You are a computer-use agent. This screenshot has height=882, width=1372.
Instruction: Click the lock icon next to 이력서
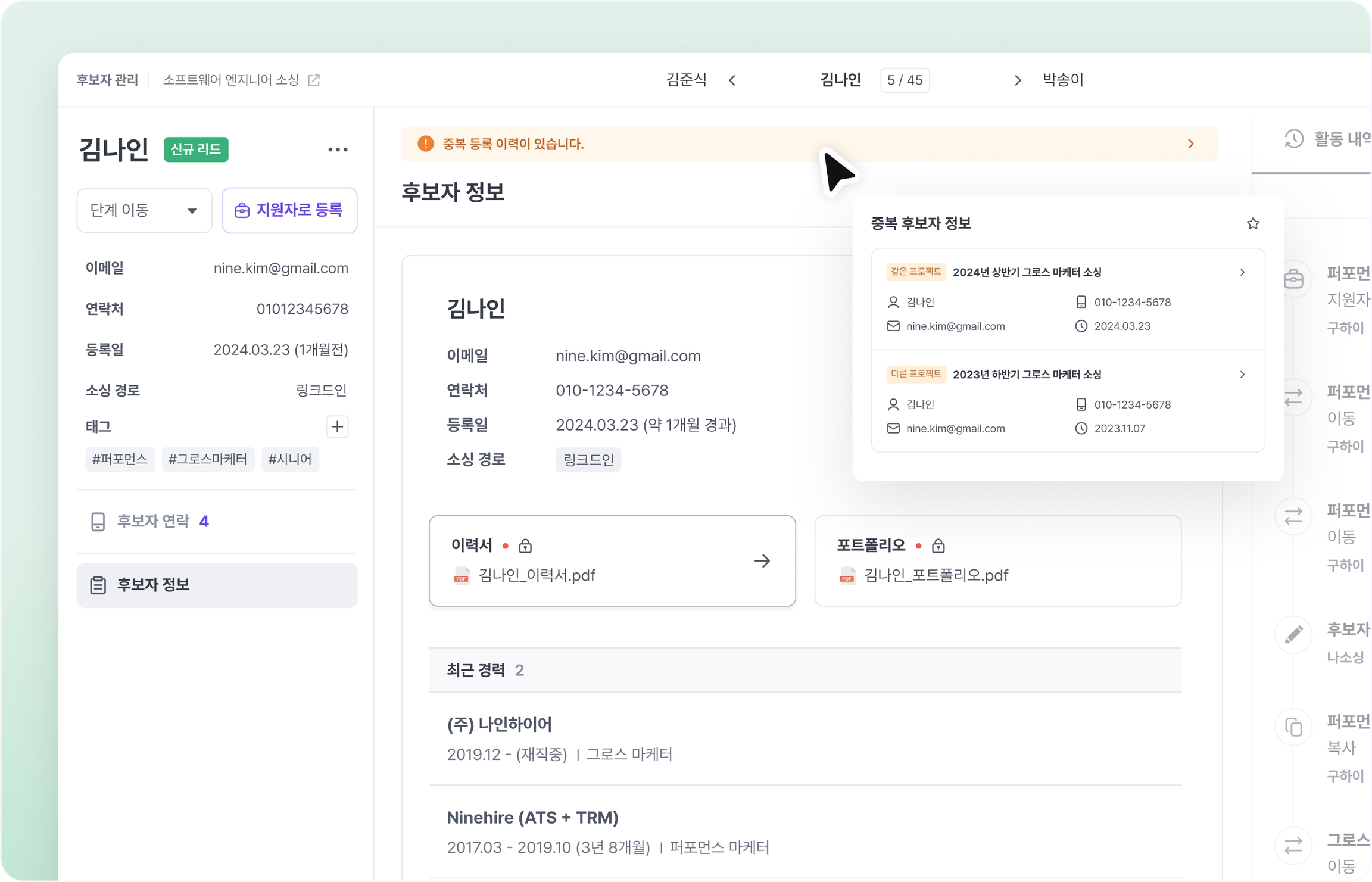(x=525, y=546)
